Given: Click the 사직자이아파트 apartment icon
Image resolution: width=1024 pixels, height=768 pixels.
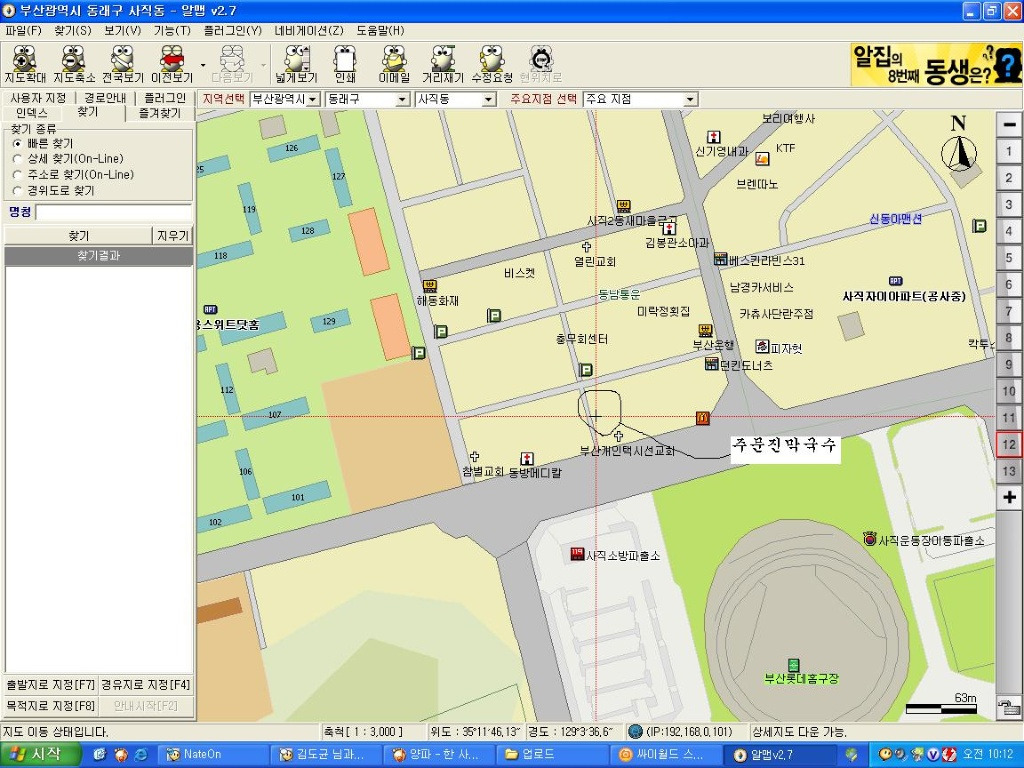Looking at the screenshot, I should point(896,281).
